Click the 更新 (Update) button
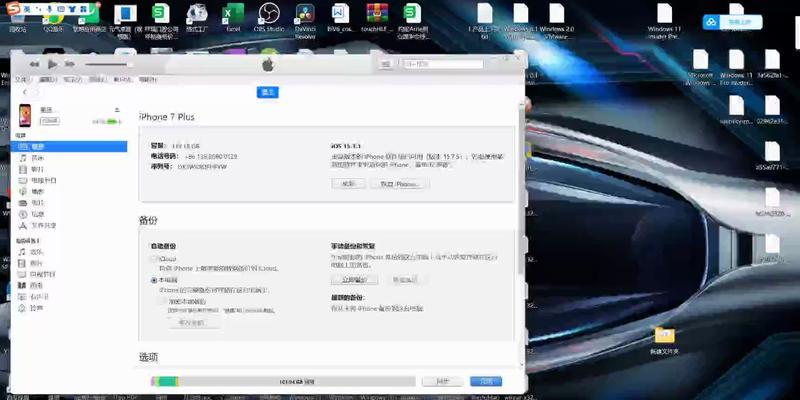 click(348, 184)
